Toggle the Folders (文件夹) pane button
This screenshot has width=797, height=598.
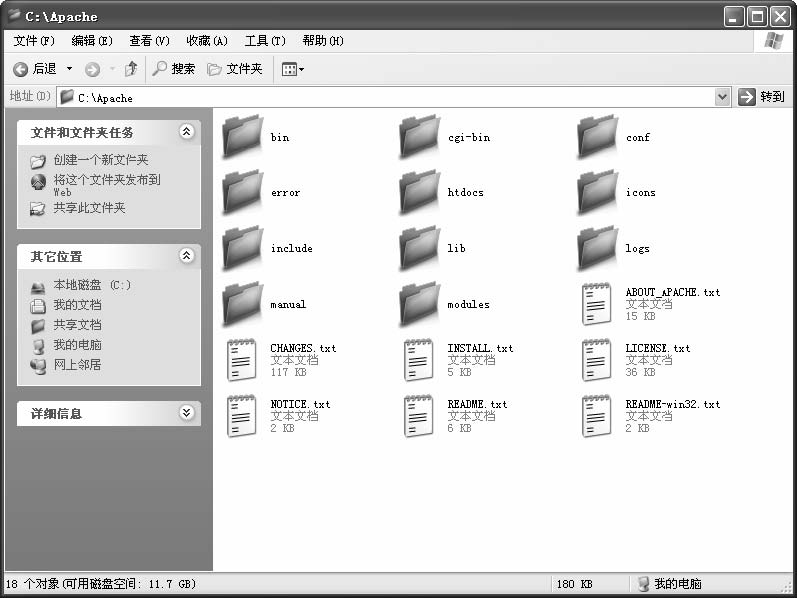pyautogui.click(x=235, y=69)
